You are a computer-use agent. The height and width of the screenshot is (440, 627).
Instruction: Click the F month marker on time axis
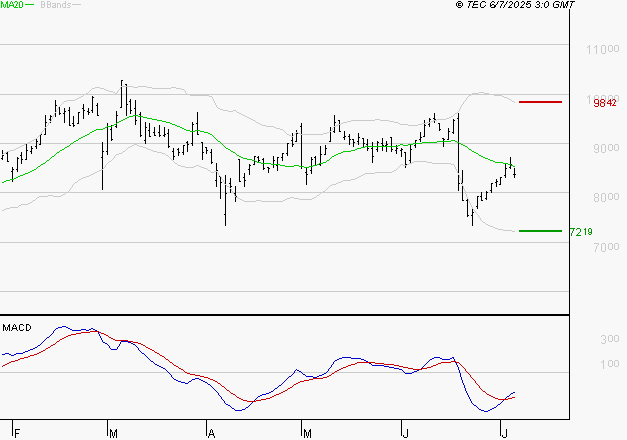(17, 433)
